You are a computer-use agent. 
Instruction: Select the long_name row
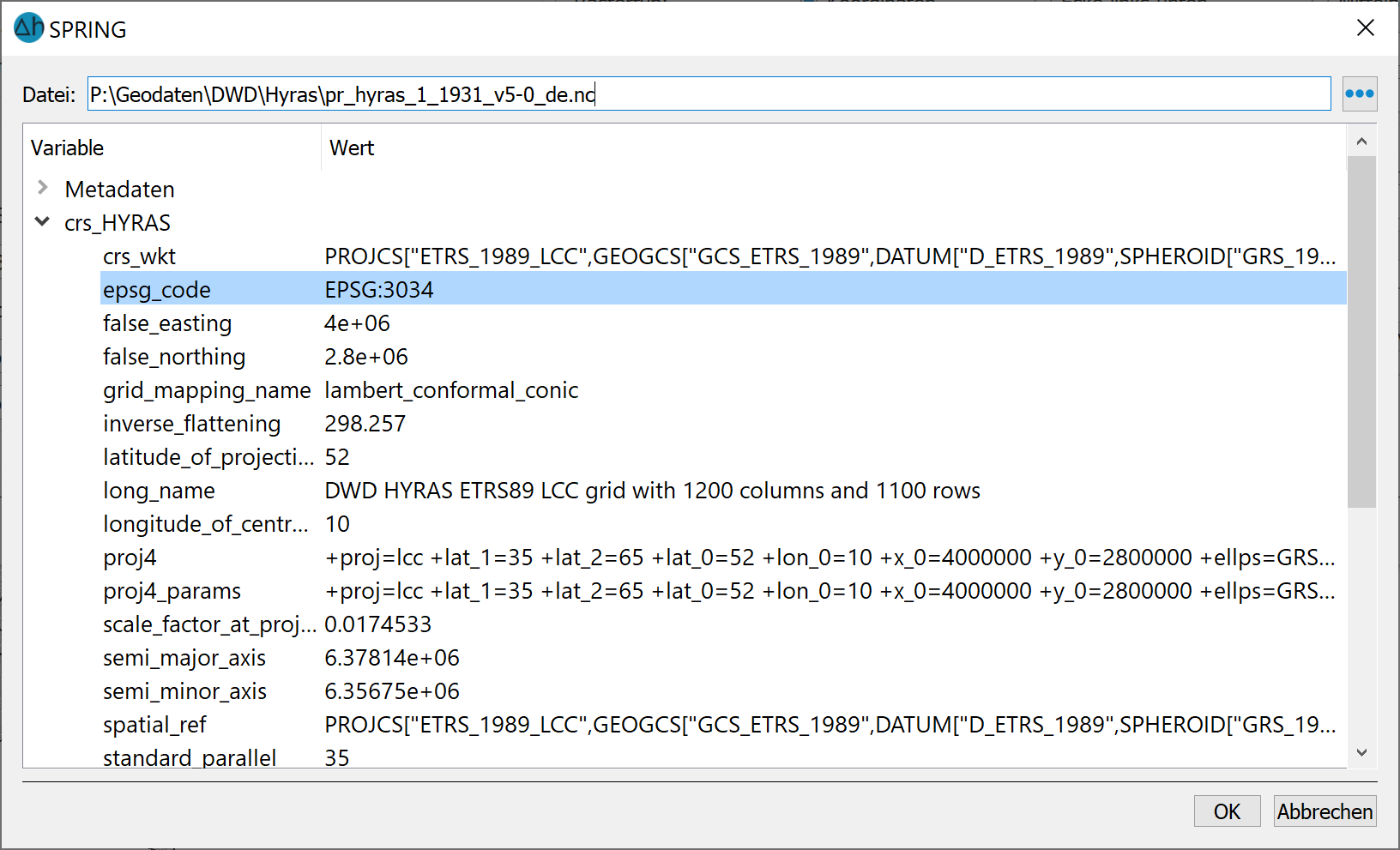[159, 491]
